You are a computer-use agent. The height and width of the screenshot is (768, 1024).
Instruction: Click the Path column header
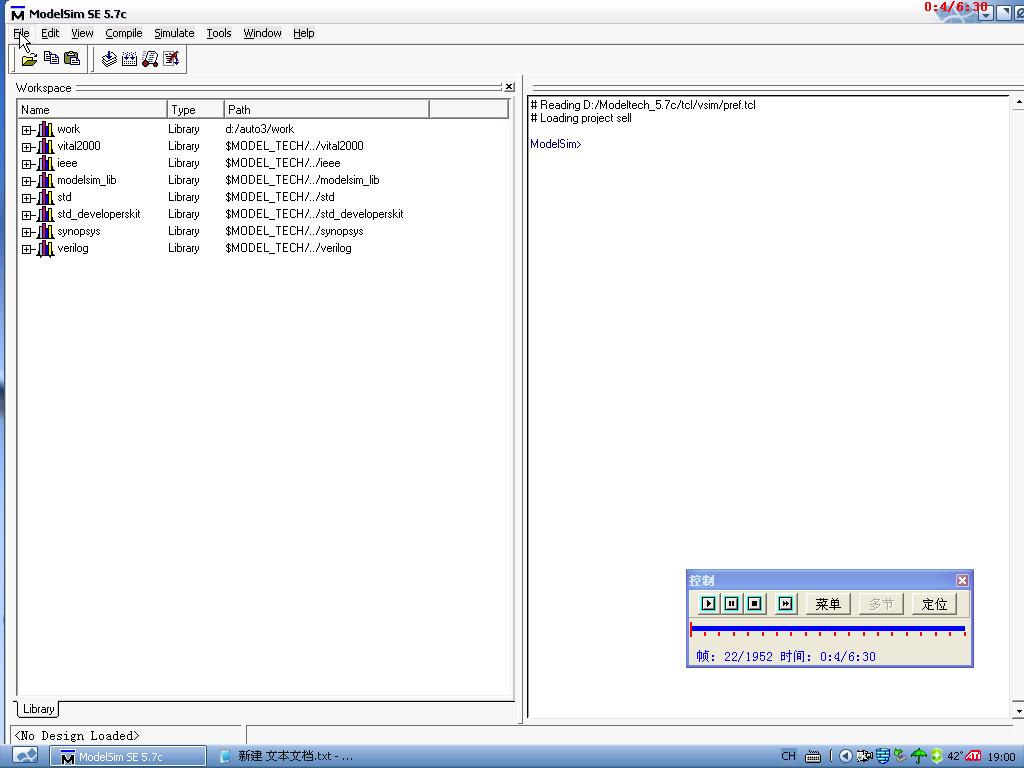pyautogui.click(x=327, y=109)
